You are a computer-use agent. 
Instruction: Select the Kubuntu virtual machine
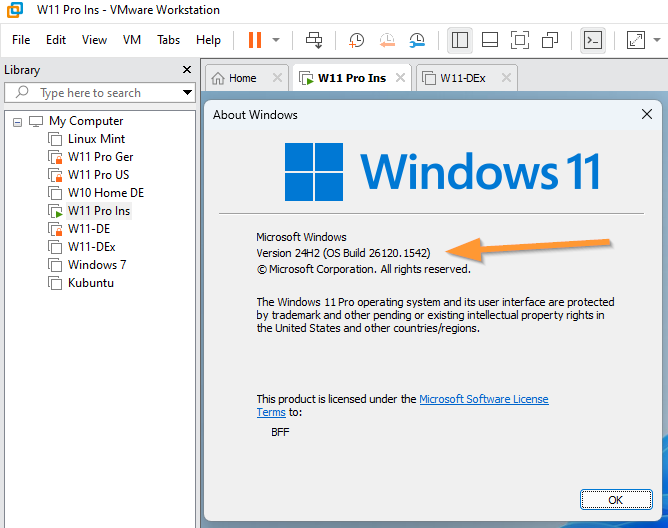pyautogui.click(x=91, y=283)
